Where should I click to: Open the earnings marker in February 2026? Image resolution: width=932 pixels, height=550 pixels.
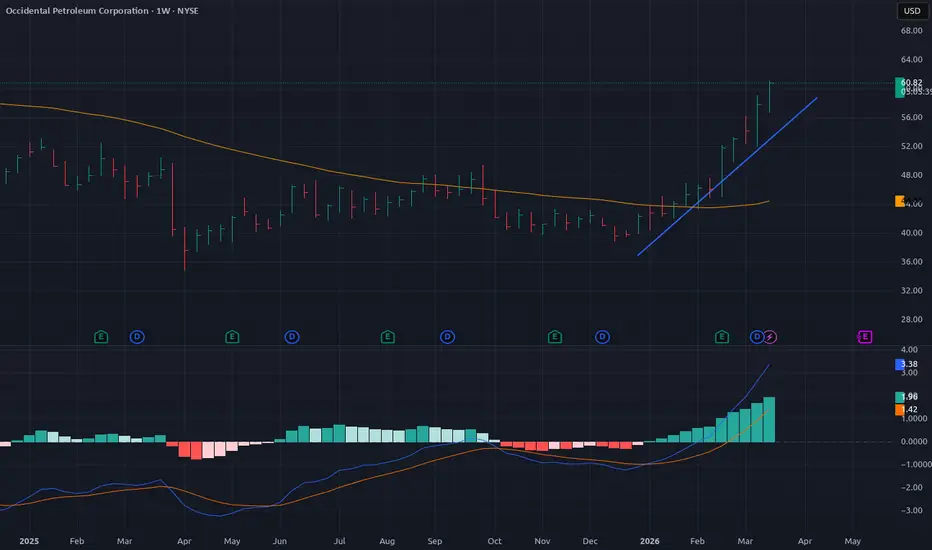[722, 337]
